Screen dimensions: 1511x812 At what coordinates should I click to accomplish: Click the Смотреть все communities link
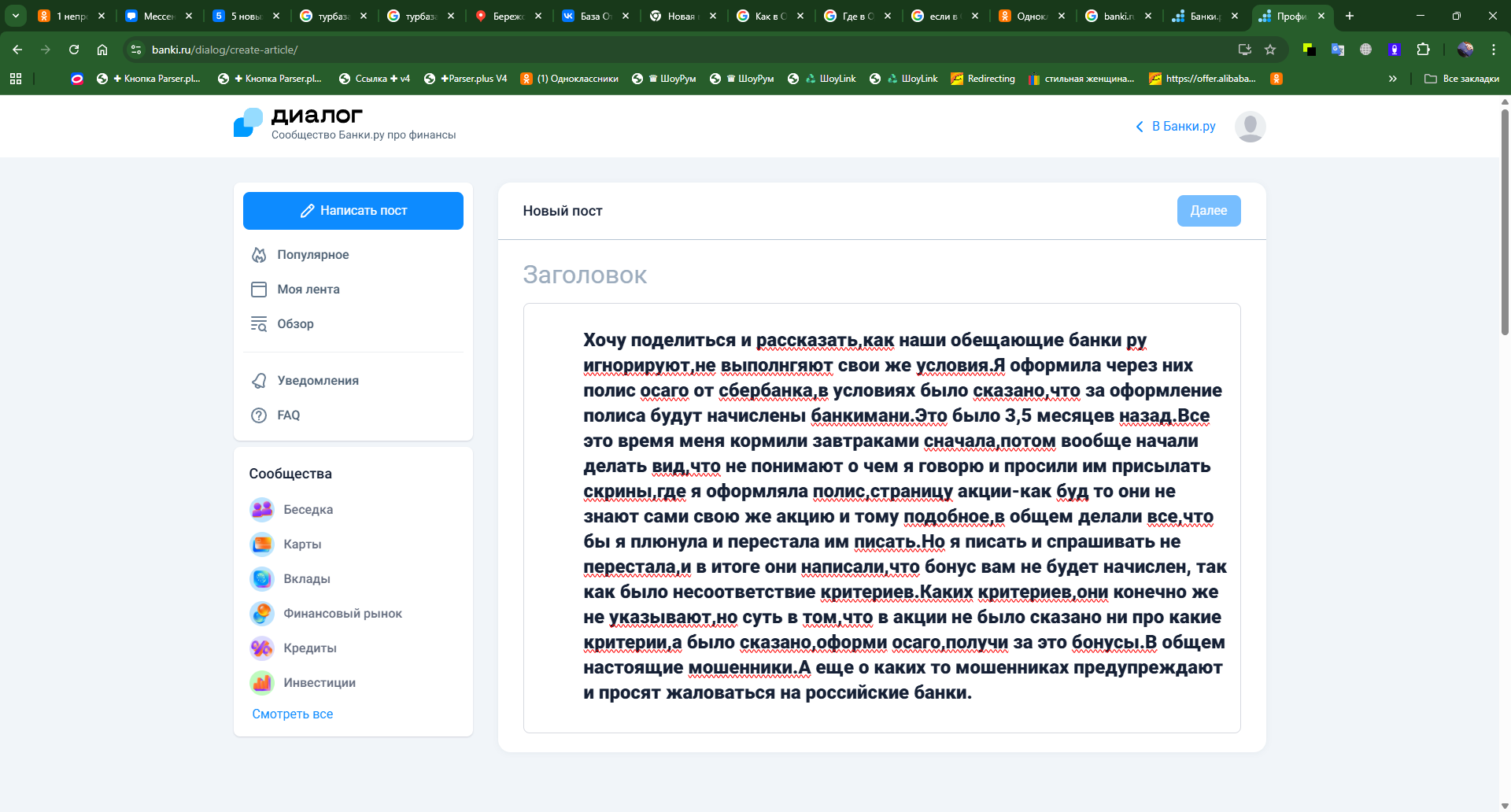293,714
